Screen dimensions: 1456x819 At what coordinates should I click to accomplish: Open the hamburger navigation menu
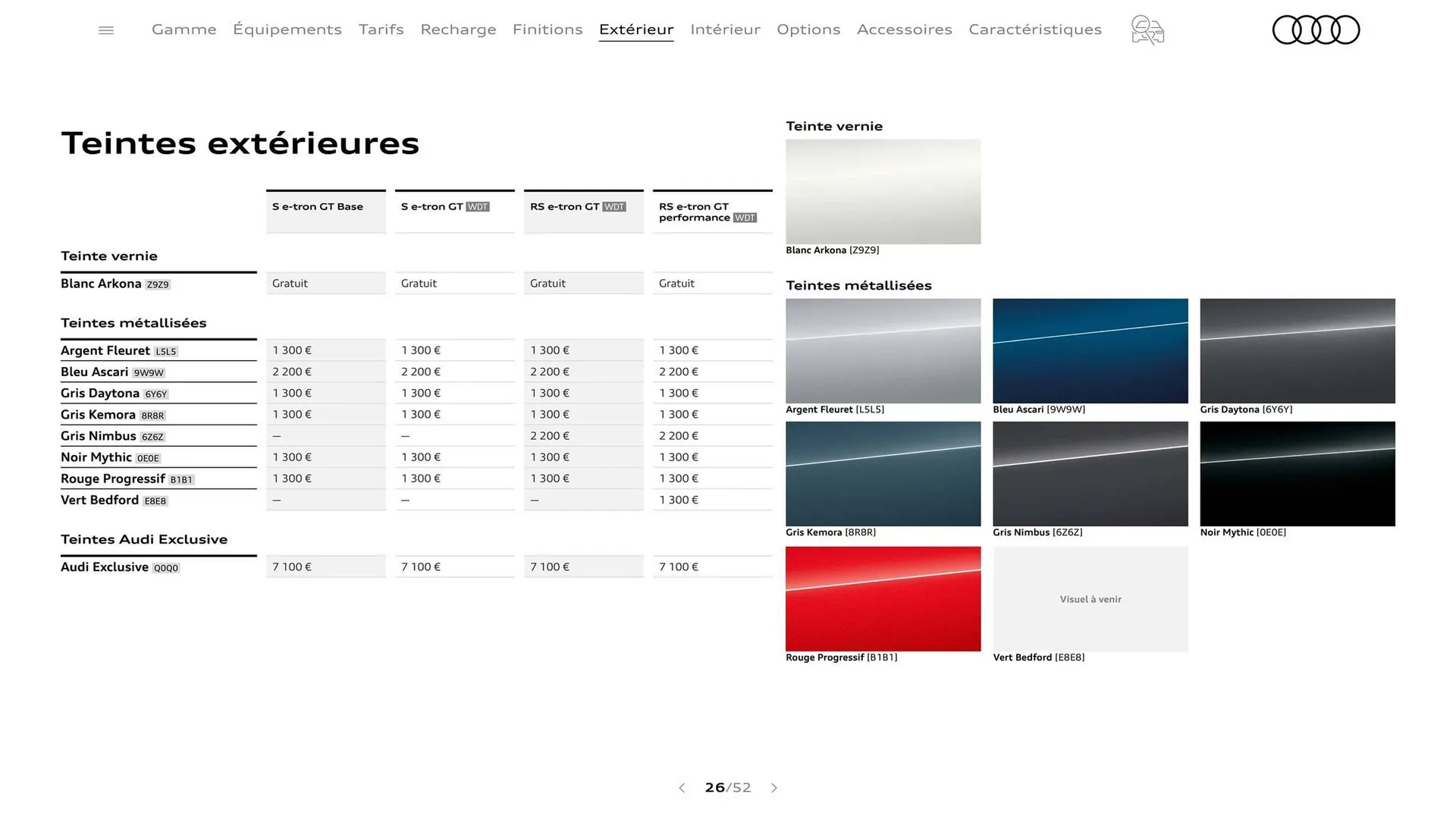tap(105, 30)
